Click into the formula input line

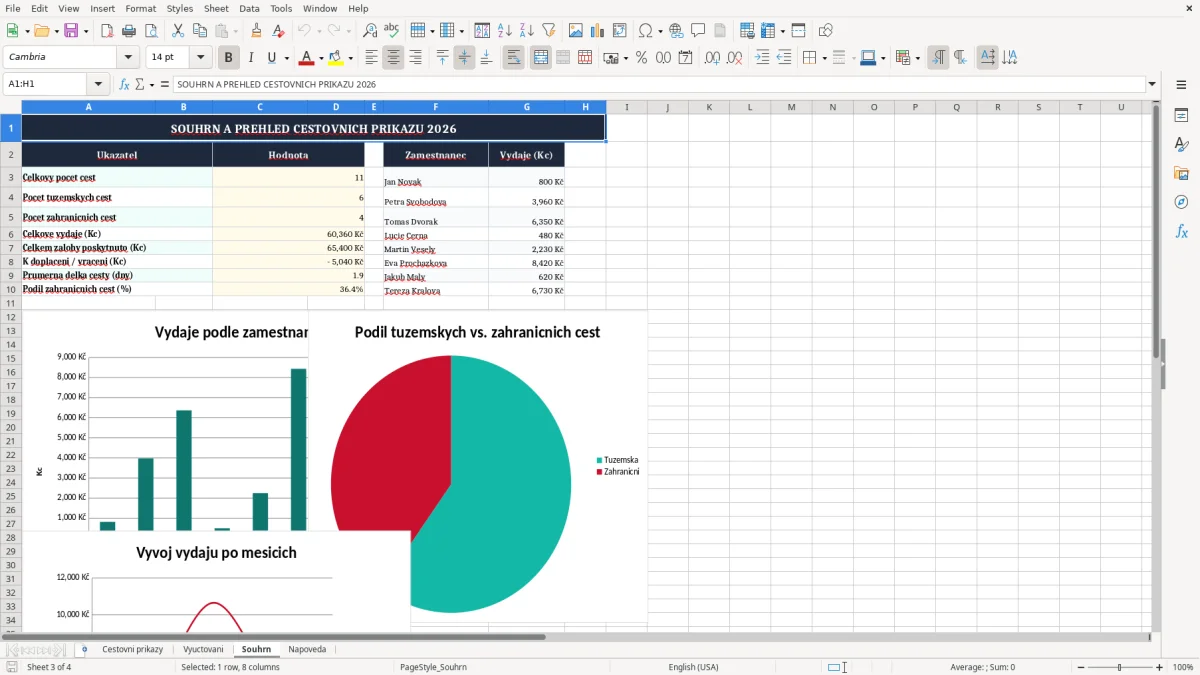pyautogui.click(x=658, y=84)
